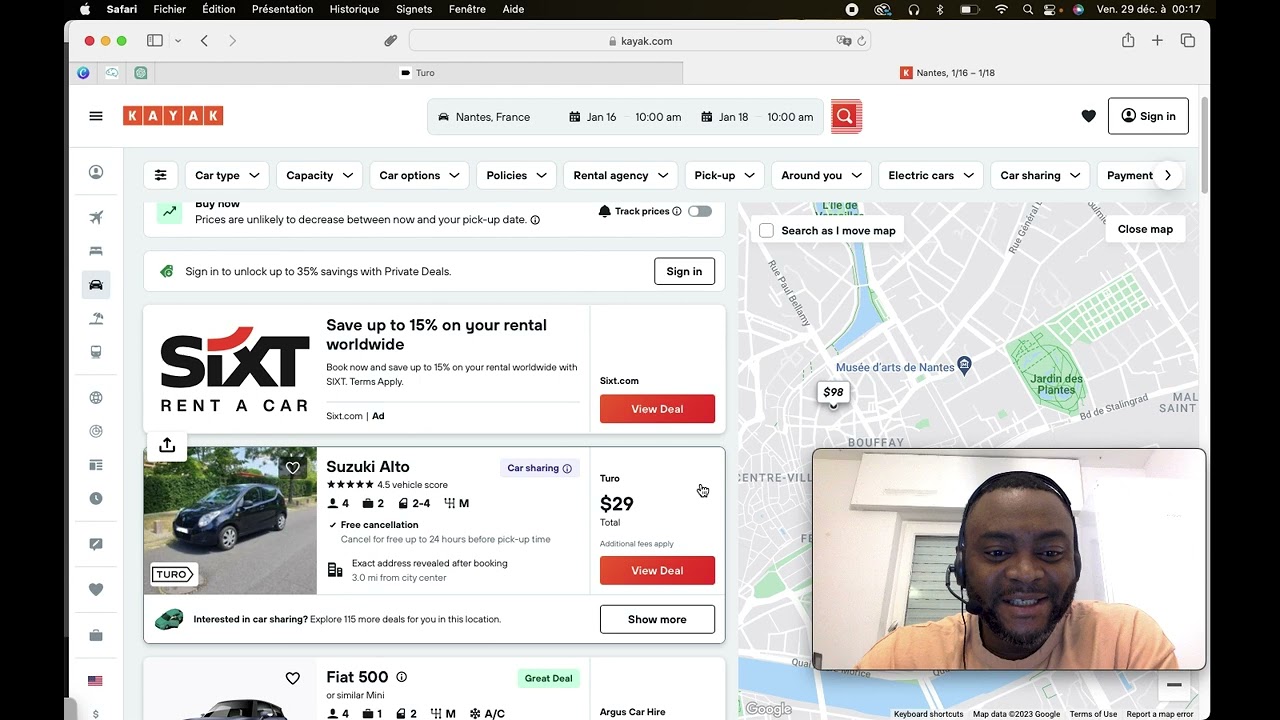The height and width of the screenshot is (720, 1280).
Task: Open saved trips heart icon in header
Action: pos(1088,116)
